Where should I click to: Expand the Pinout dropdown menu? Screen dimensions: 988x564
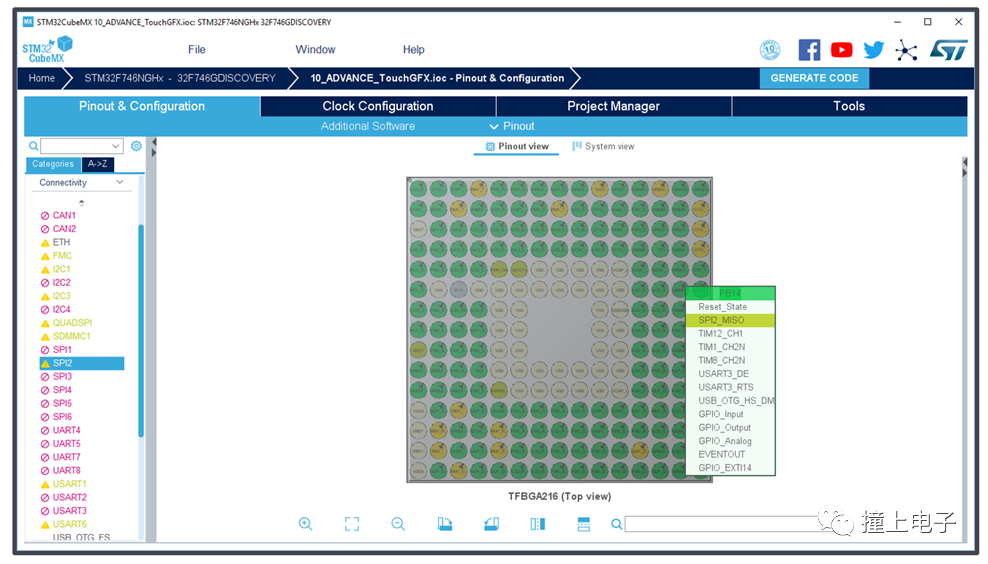[x=512, y=126]
